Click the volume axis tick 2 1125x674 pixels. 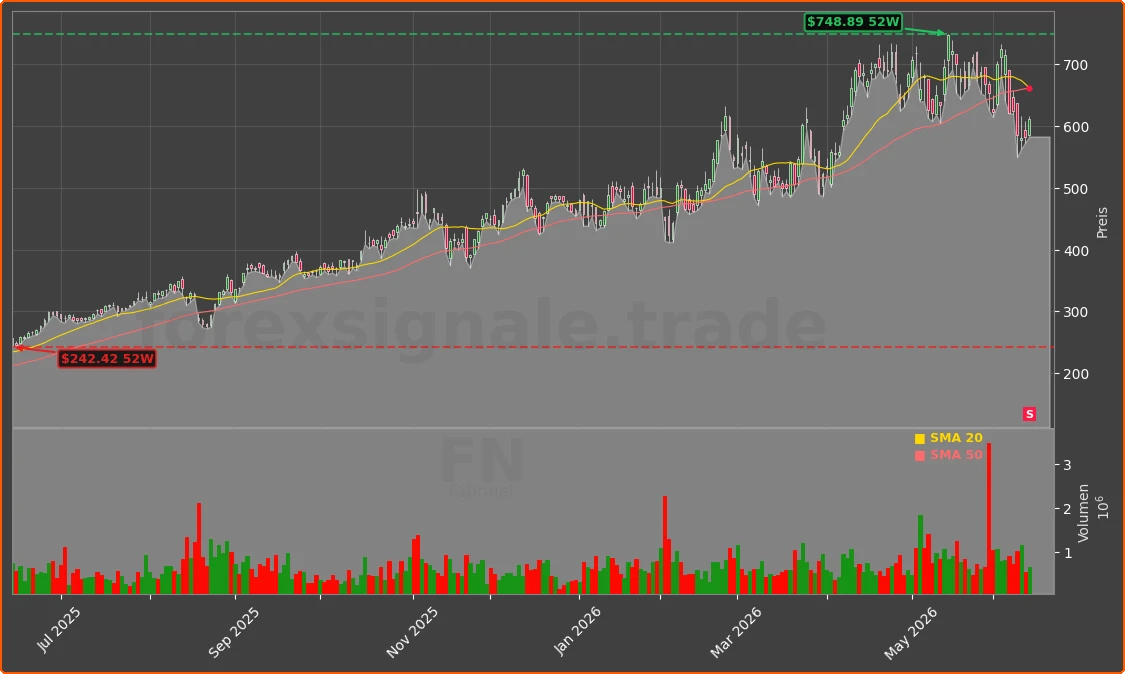[x=1067, y=510]
